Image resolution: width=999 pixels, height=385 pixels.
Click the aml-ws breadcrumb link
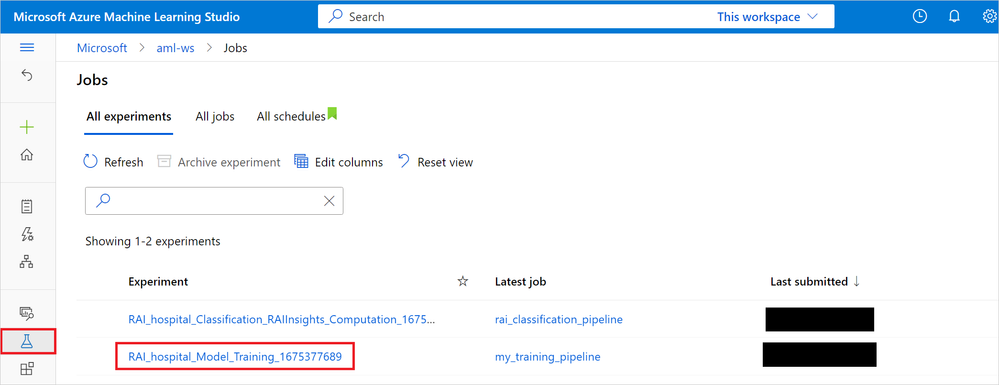tap(175, 48)
